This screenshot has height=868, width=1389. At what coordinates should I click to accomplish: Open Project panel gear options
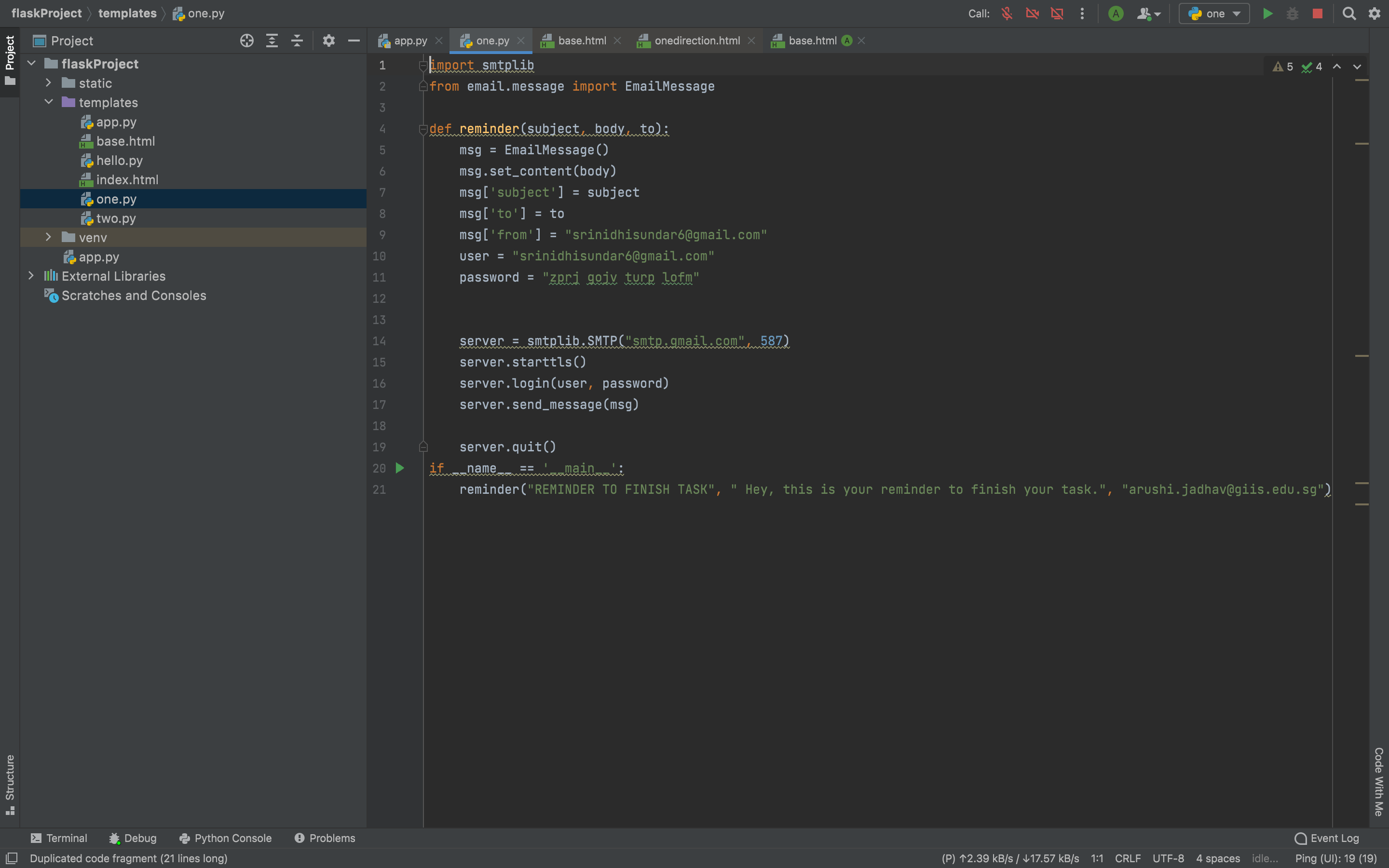(328, 41)
